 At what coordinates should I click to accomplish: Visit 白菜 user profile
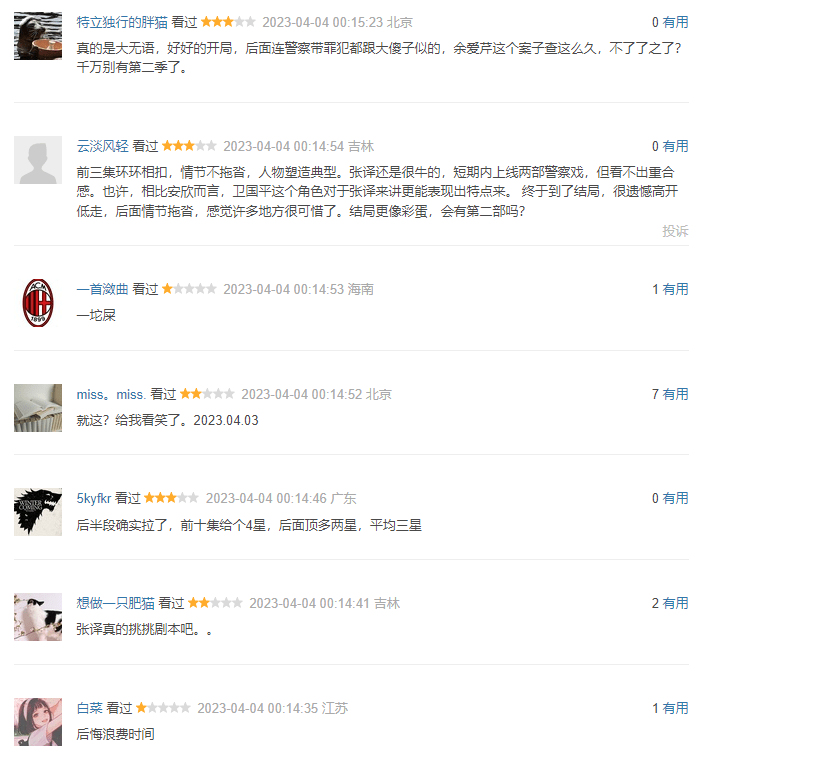click(89, 708)
